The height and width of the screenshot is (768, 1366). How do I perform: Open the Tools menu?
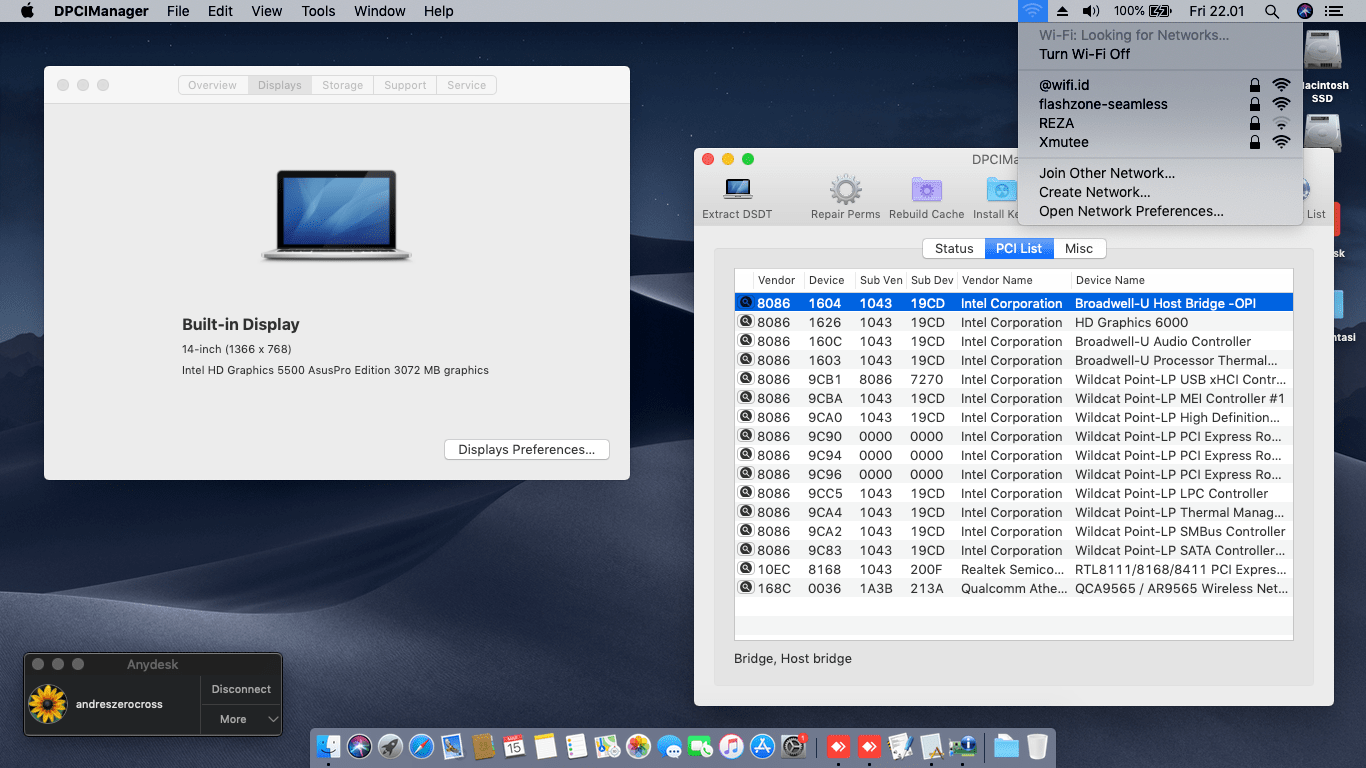[318, 11]
